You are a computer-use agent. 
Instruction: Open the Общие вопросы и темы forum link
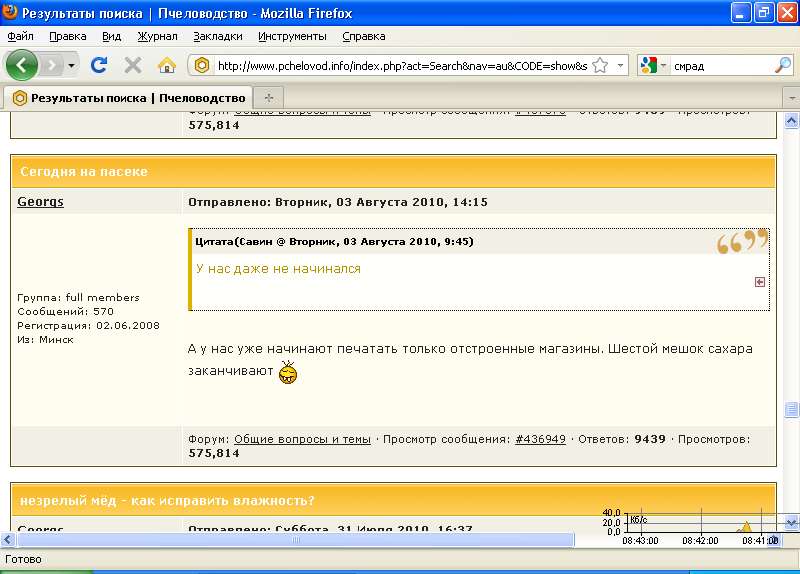(x=302, y=439)
